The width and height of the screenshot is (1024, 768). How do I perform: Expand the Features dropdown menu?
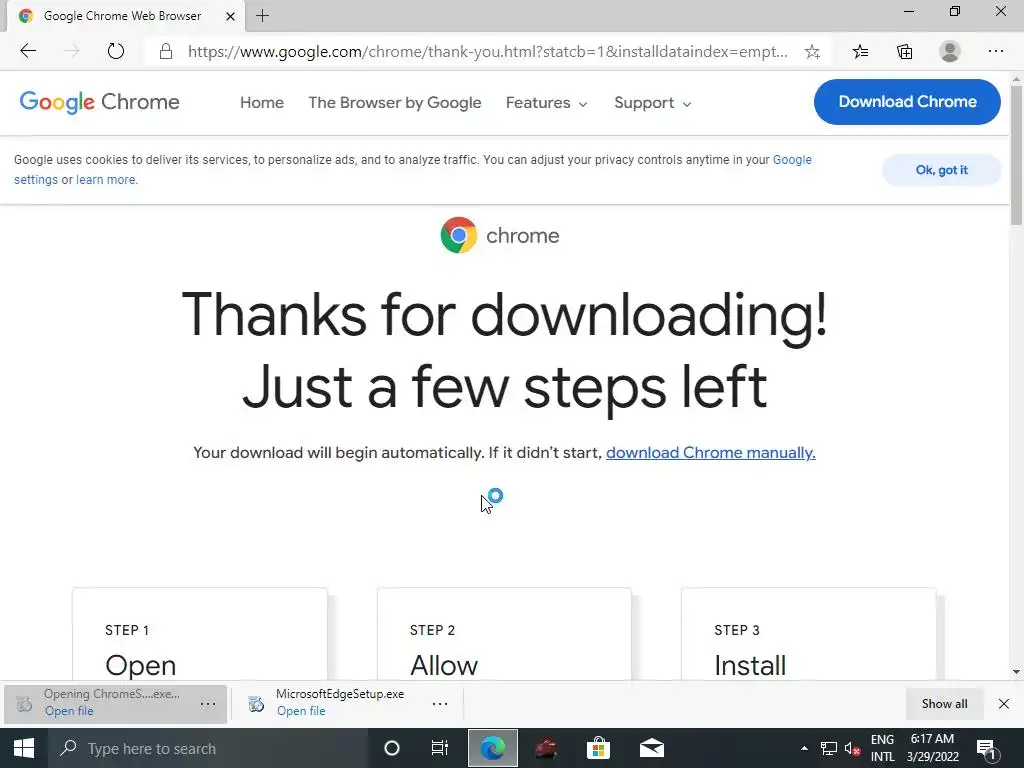(547, 103)
